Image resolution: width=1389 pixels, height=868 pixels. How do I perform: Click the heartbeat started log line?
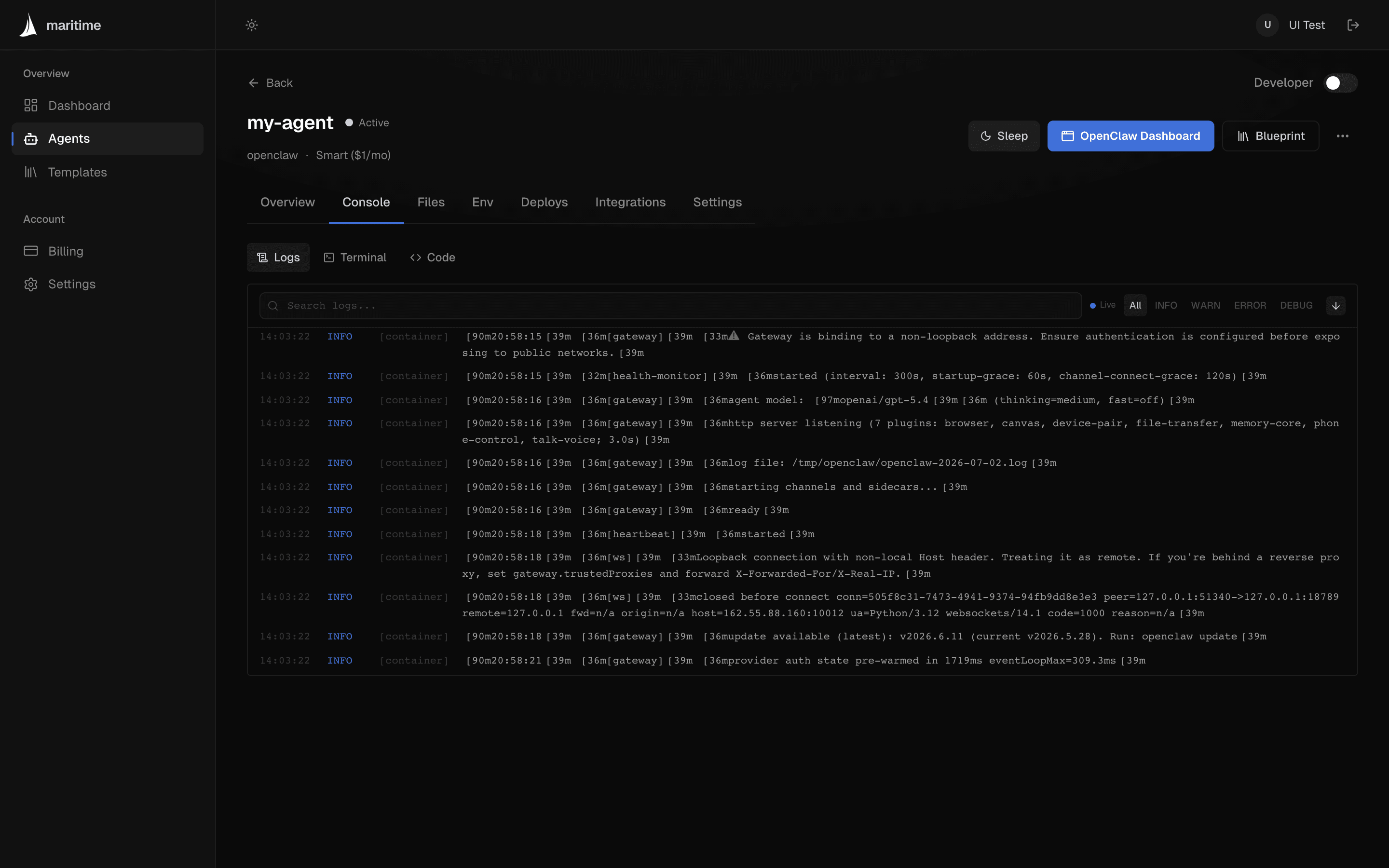pyautogui.click(x=802, y=534)
